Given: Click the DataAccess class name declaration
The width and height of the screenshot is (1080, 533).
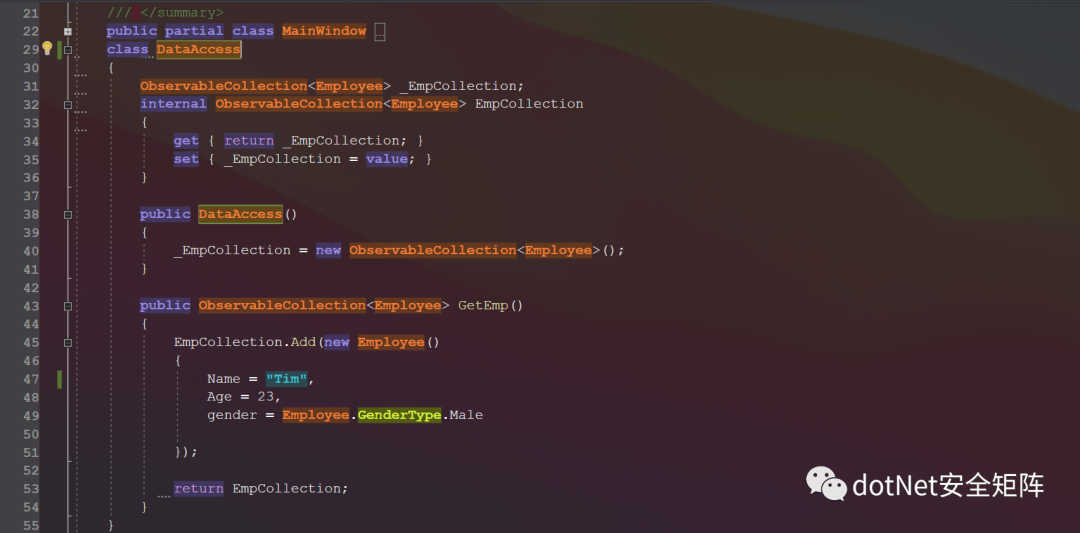Looking at the screenshot, I should (198, 49).
